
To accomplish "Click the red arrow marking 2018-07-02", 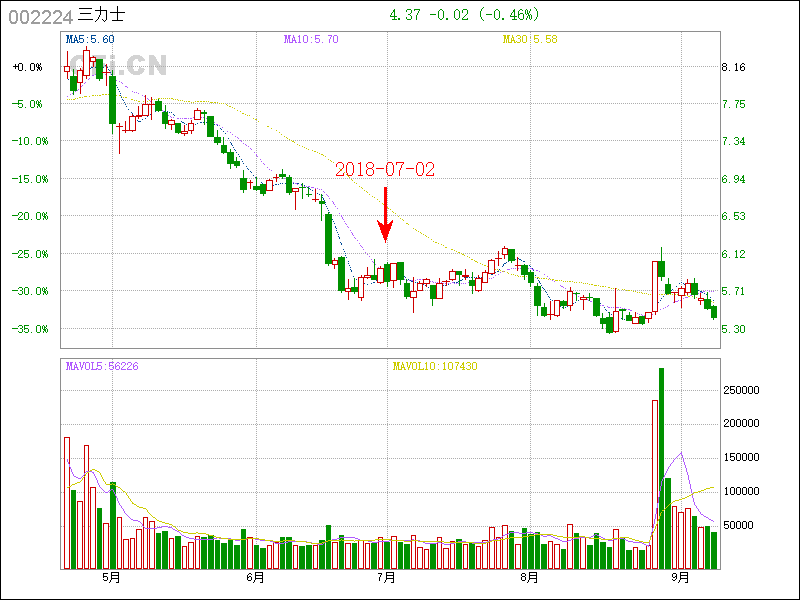I will click(x=385, y=214).
